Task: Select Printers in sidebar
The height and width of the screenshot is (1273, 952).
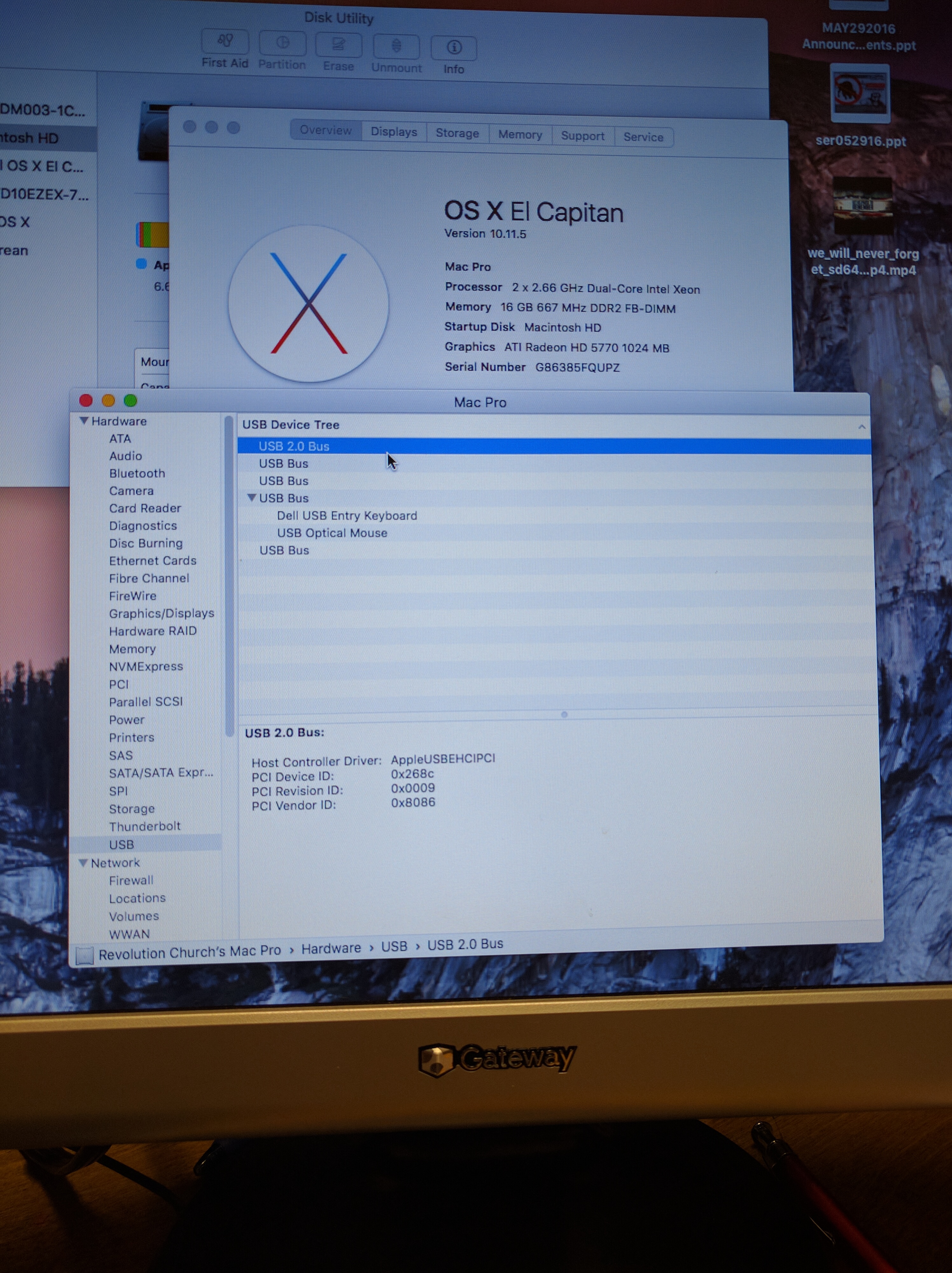Action: [132, 737]
